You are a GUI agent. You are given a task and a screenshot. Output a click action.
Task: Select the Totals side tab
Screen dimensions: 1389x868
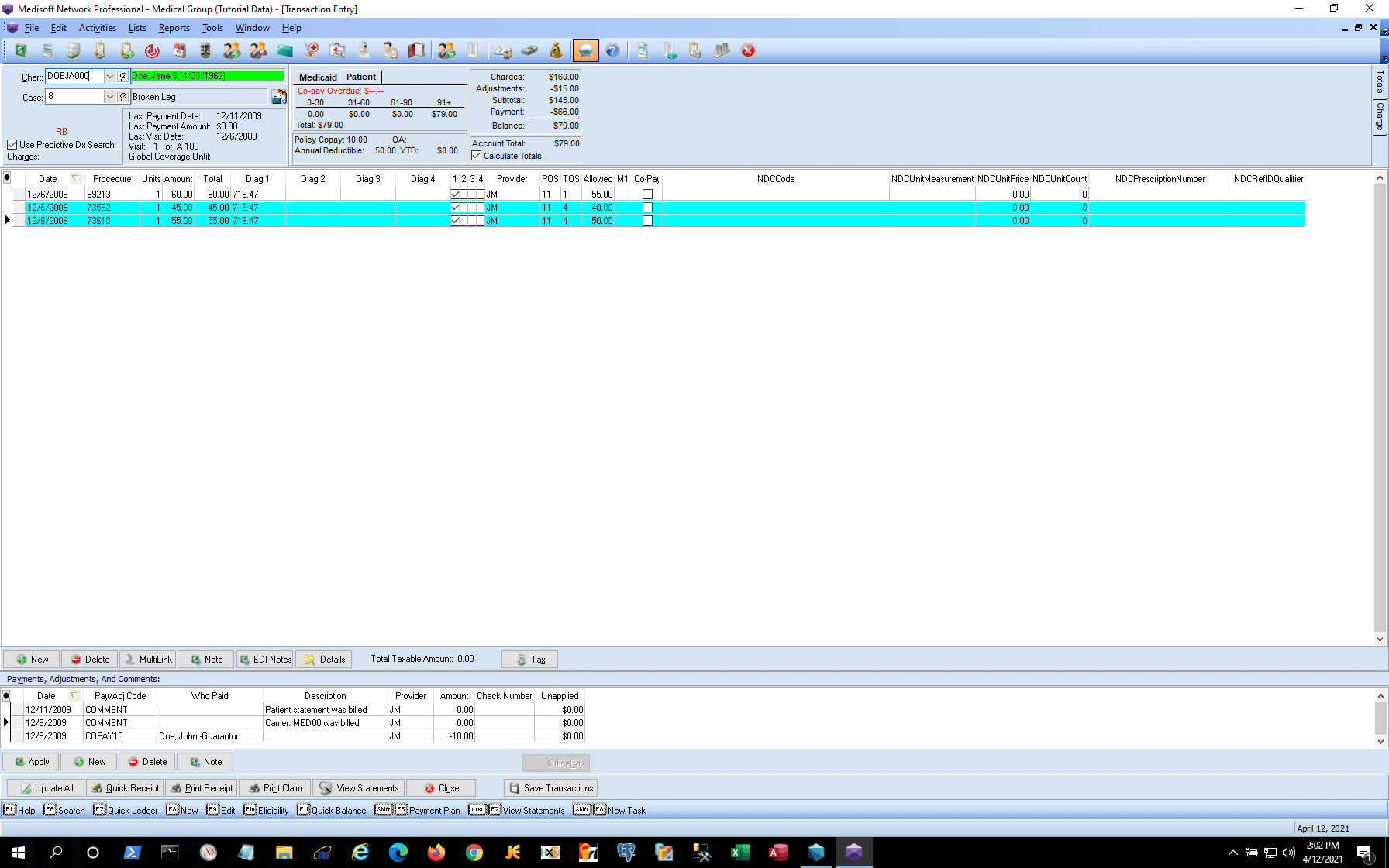click(x=1380, y=81)
